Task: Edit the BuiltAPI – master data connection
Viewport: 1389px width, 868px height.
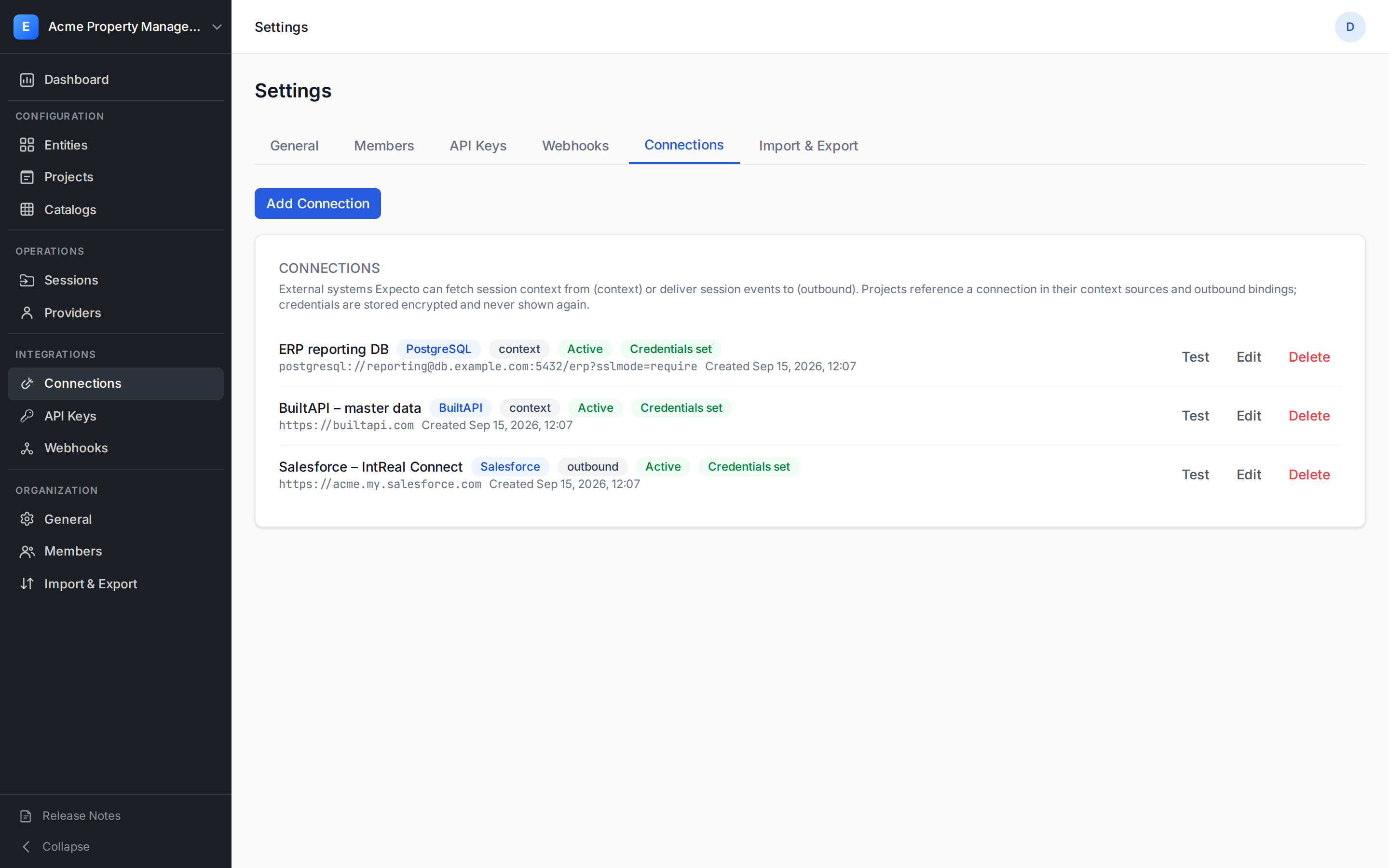Action: 1248,416
